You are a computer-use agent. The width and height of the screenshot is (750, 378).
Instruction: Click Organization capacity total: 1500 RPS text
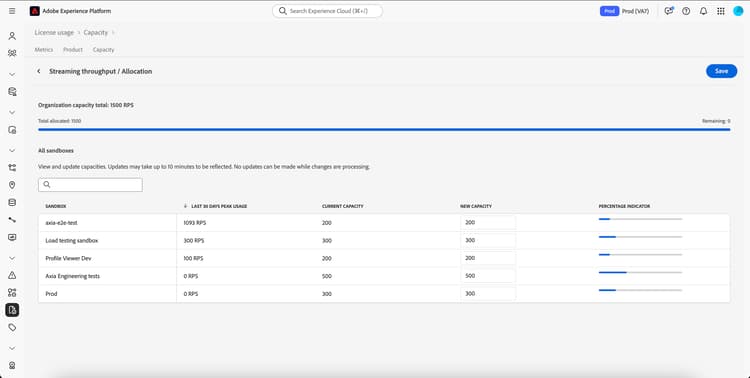click(86, 105)
